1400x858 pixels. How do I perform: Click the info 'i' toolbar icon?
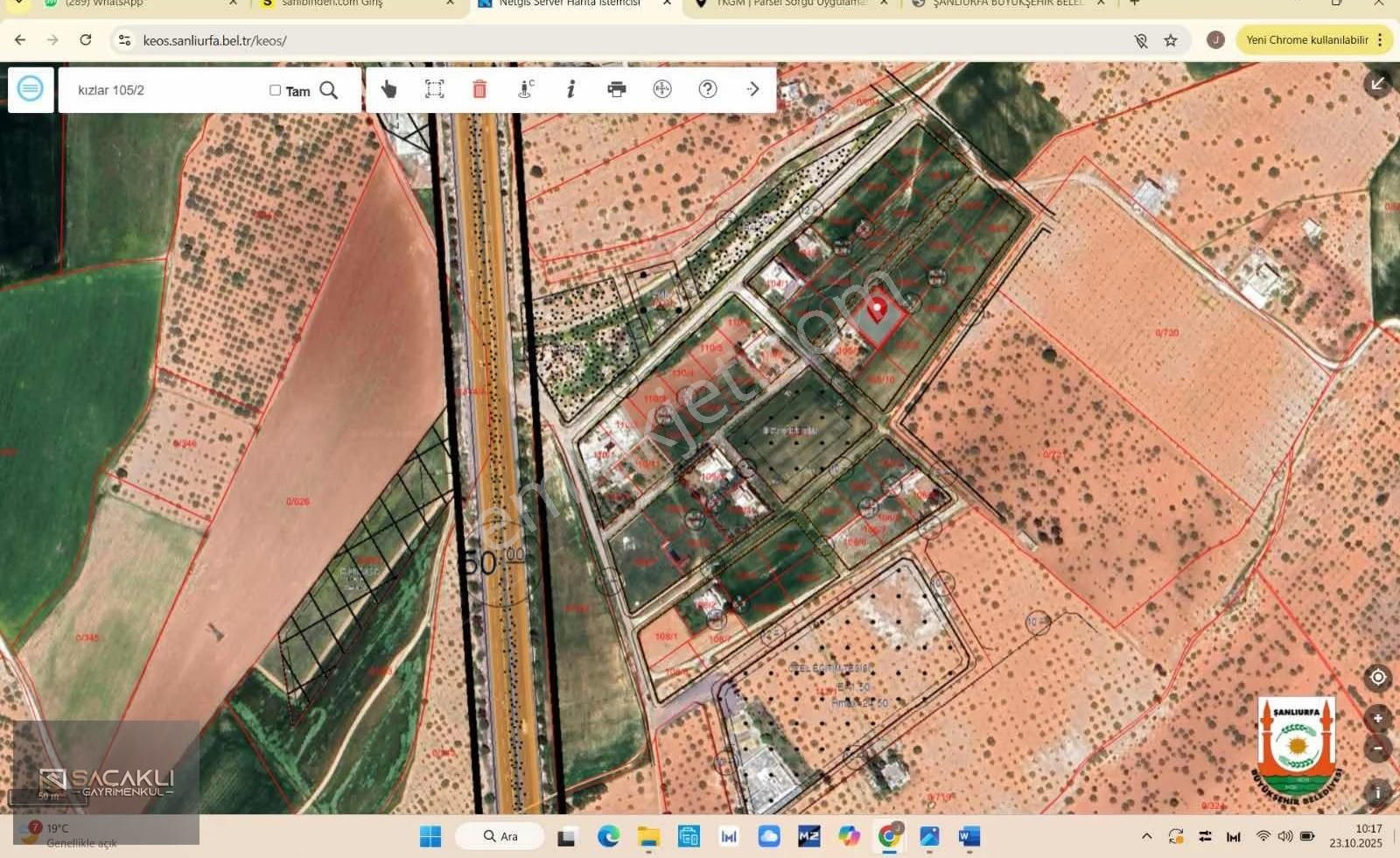[x=570, y=89]
